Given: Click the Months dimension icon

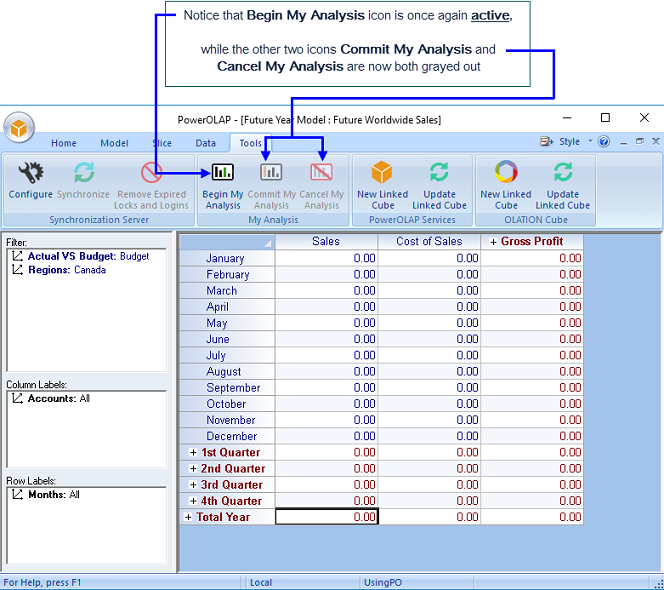Looking at the screenshot, I should [17, 495].
